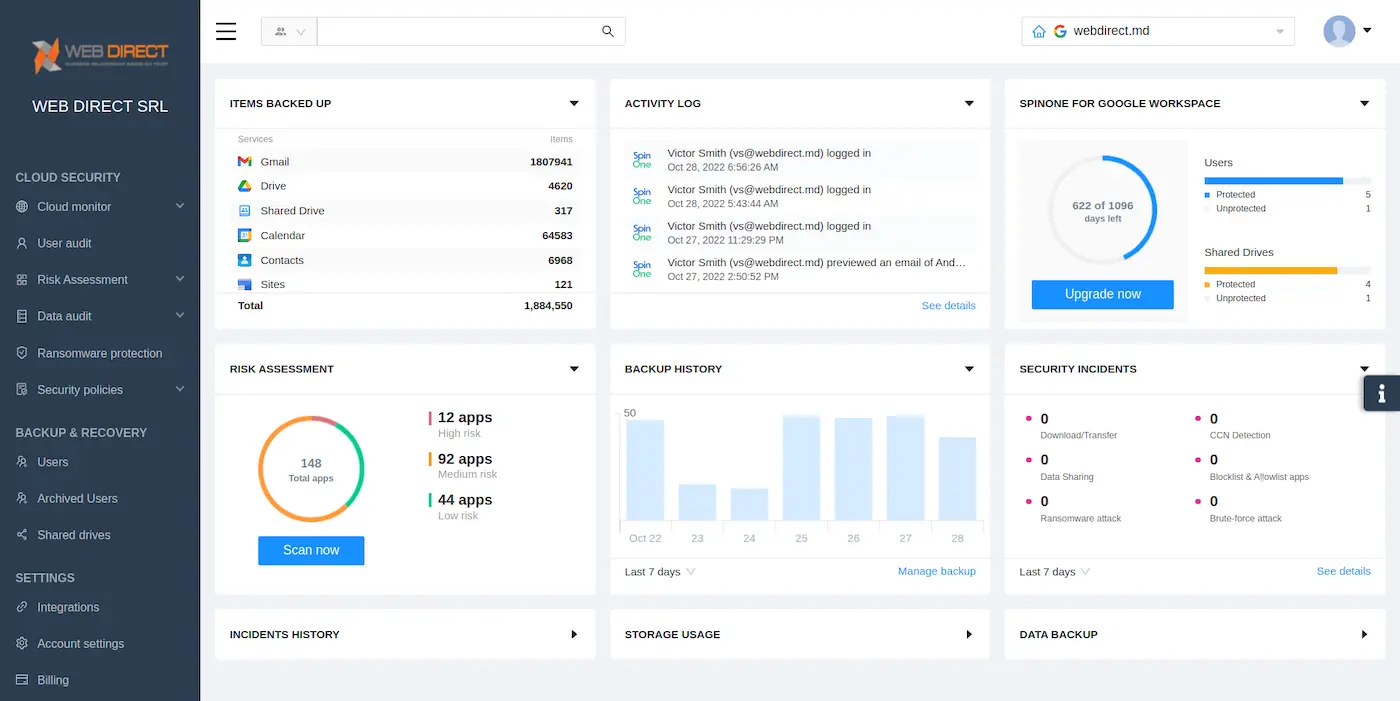This screenshot has width=1400, height=701.
Task: Click the Shared Drive service icon
Action: [x=245, y=211]
